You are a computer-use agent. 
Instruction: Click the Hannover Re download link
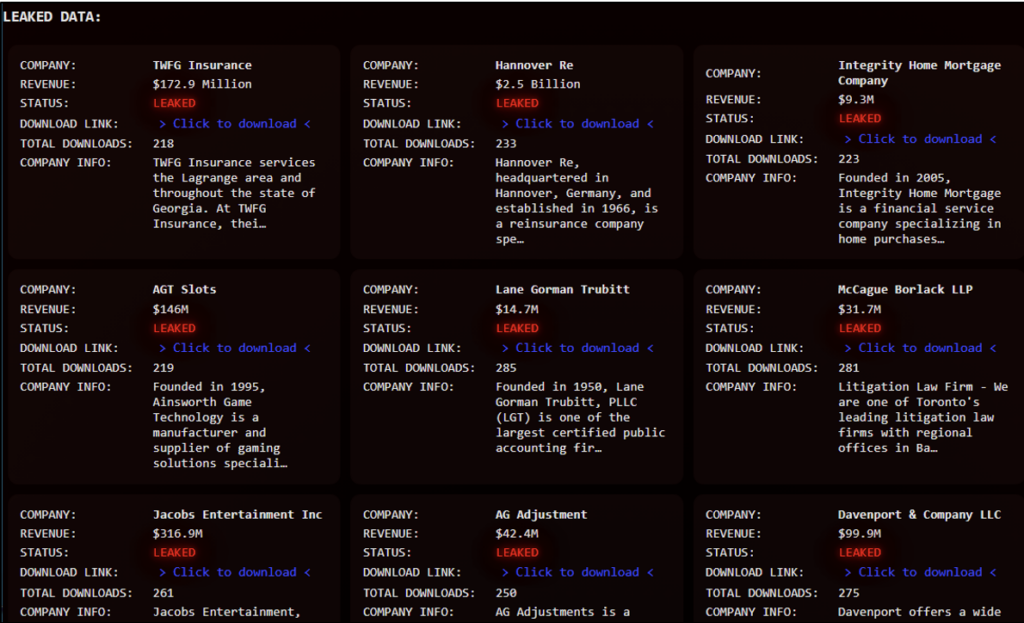577,123
